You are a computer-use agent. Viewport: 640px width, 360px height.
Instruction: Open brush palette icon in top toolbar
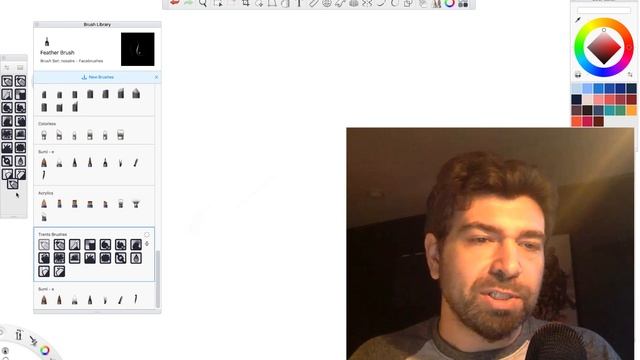[x=436, y=3]
